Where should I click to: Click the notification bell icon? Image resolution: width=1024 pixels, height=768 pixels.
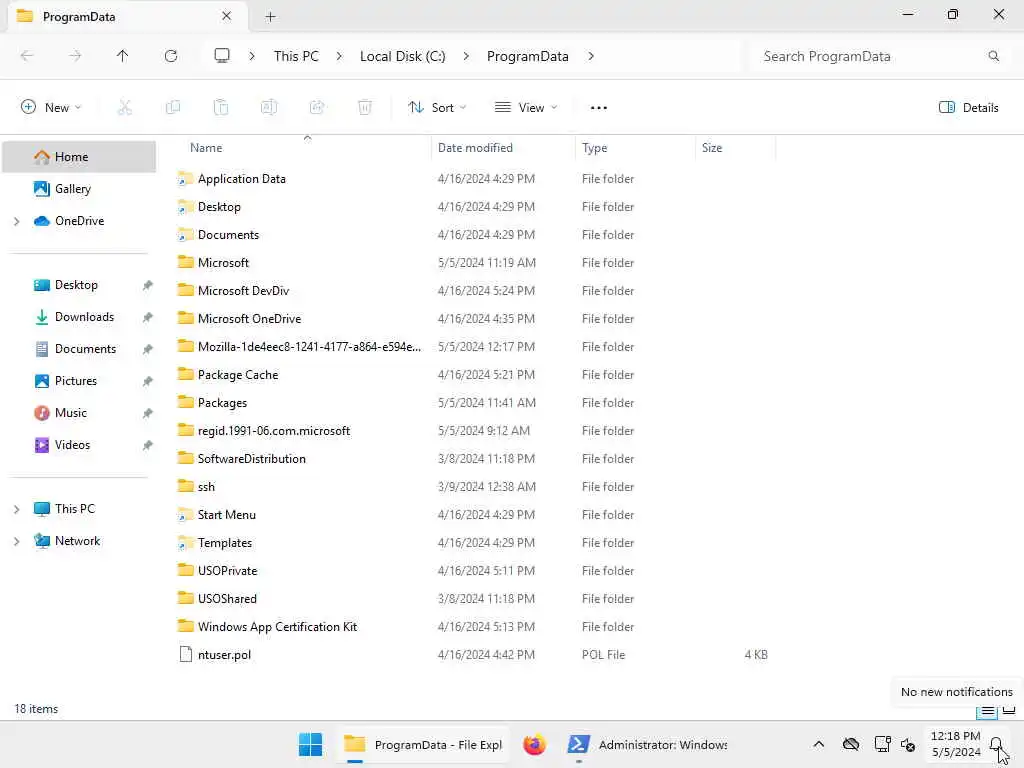pos(996,744)
